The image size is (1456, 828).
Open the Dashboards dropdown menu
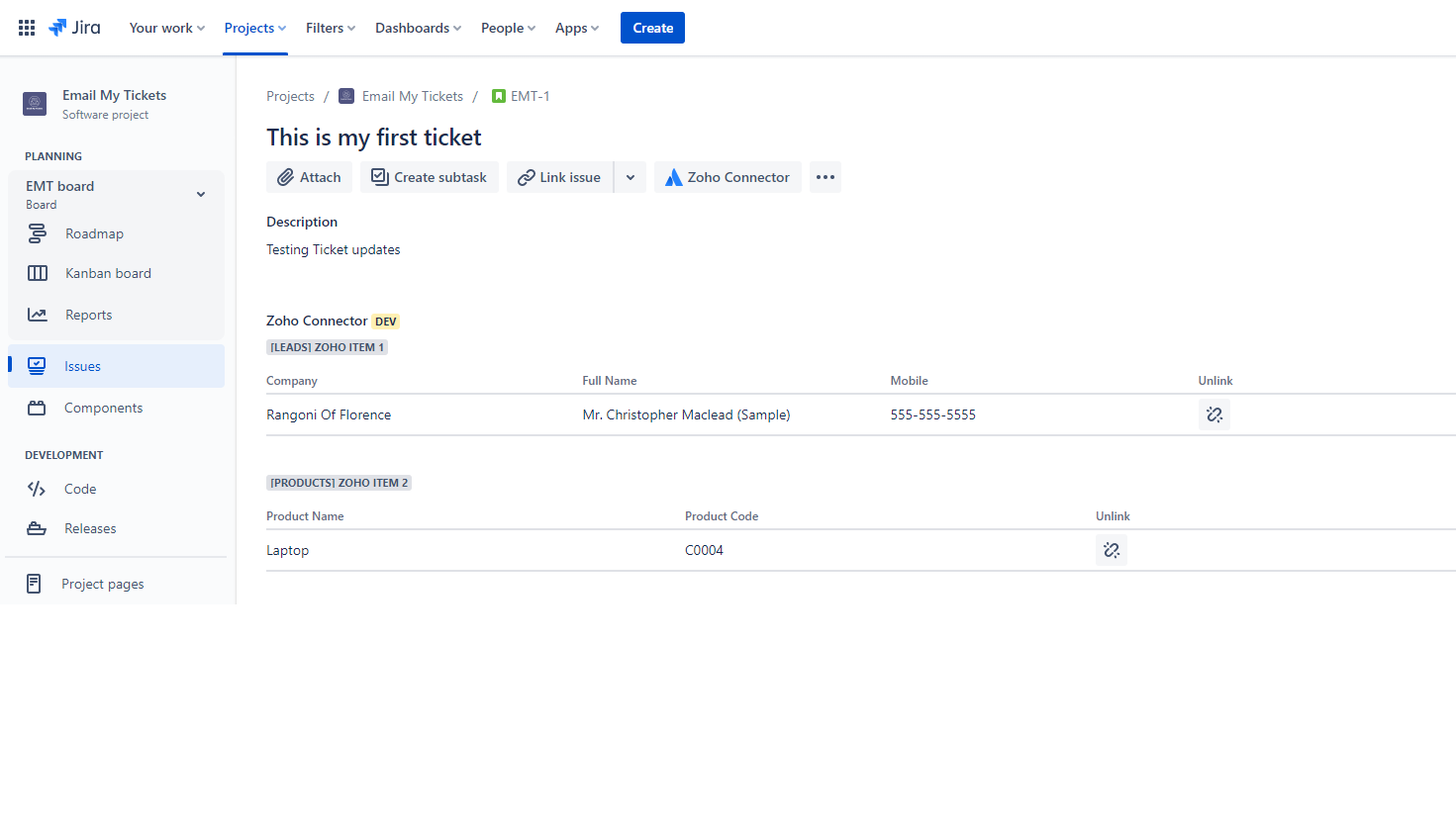pos(418,28)
